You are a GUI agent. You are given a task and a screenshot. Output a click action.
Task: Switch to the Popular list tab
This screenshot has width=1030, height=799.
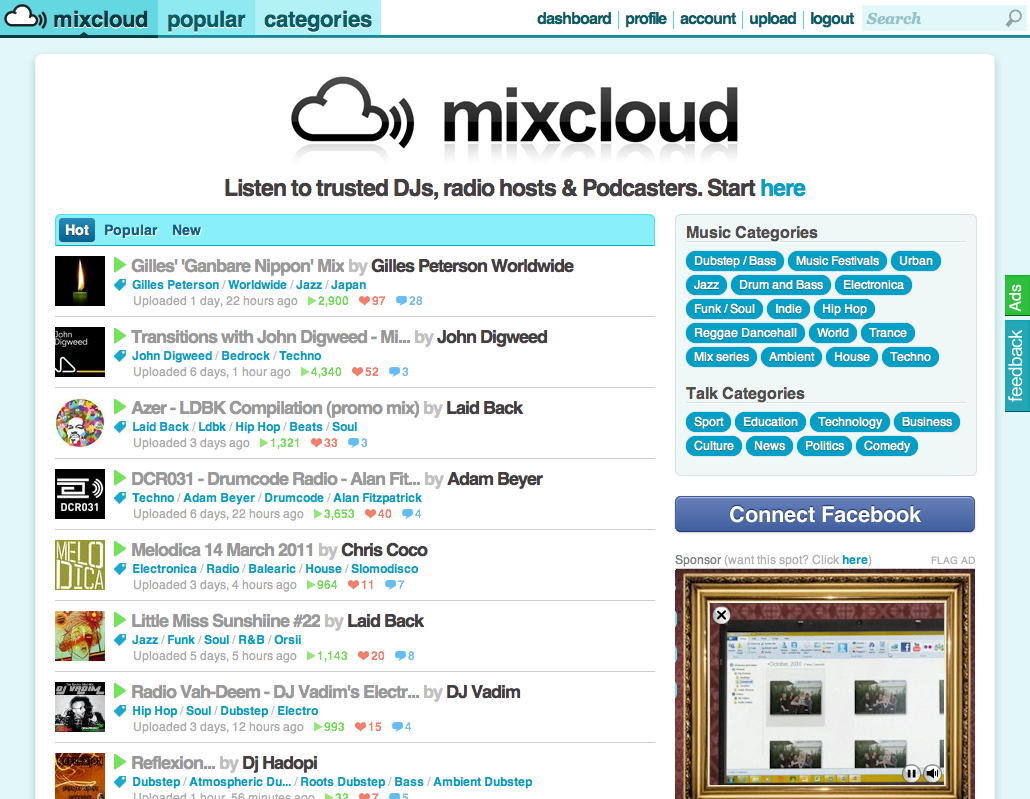click(x=131, y=230)
